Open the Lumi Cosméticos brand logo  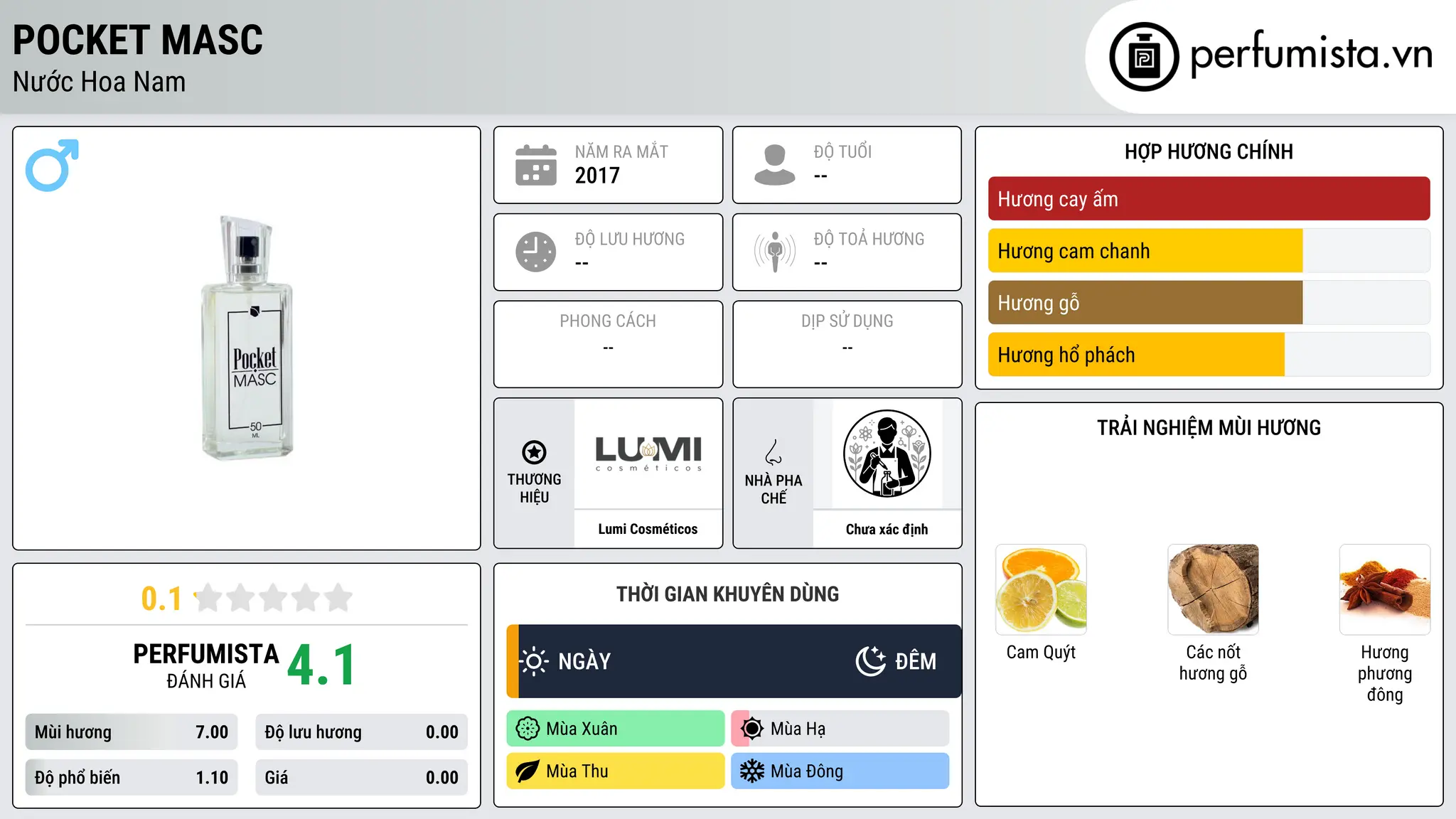[648, 454]
